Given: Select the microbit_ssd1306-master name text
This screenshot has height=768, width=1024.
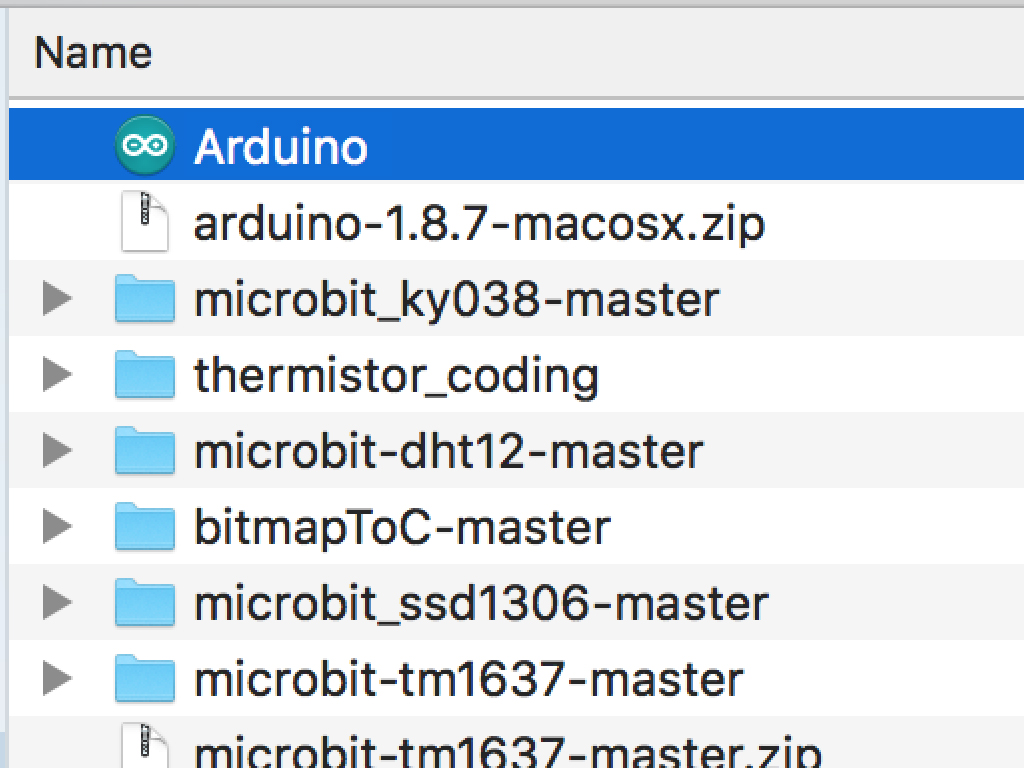Looking at the screenshot, I should pyautogui.click(x=481, y=603).
